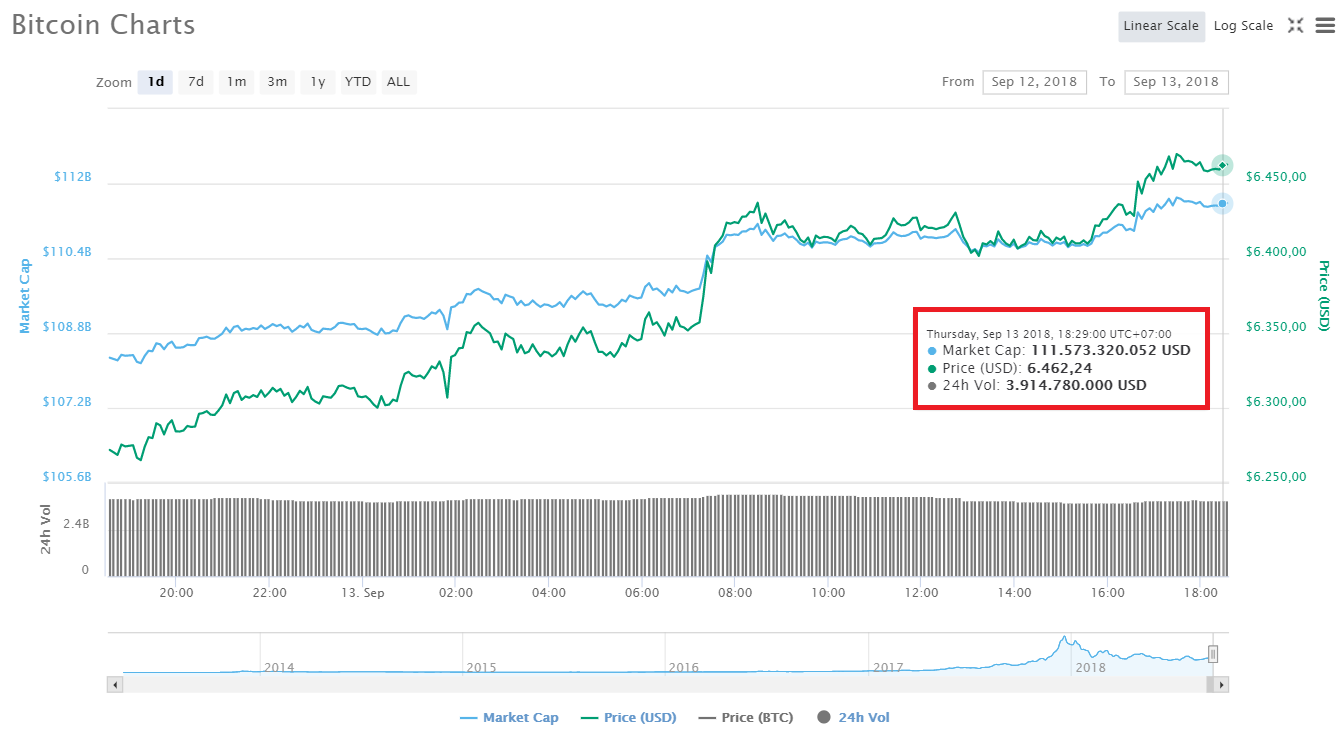
Task: Click 2016 label in navigator timeline
Action: tap(683, 667)
